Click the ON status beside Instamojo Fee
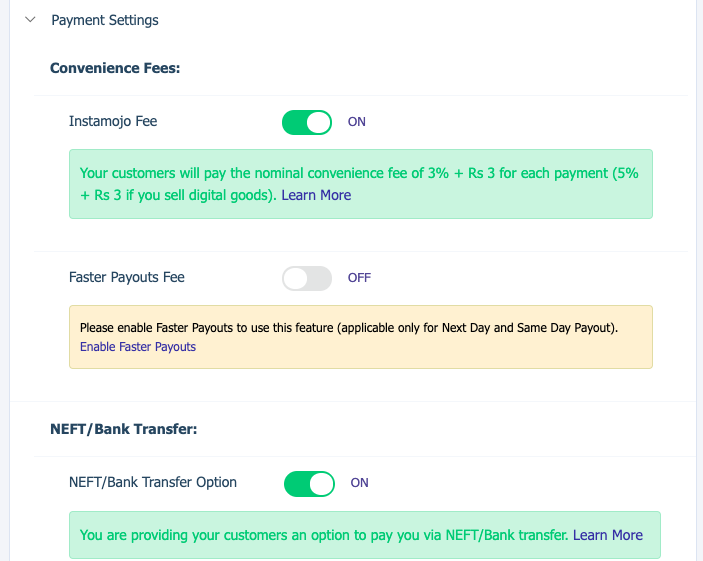This screenshot has width=703, height=561. coord(357,122)
